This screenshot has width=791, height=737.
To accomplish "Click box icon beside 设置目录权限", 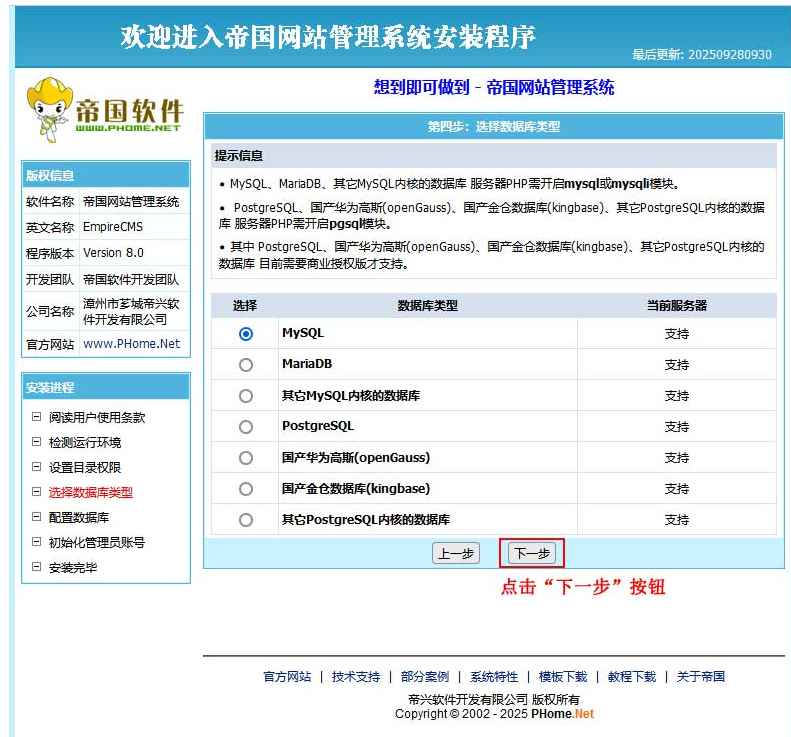I will pyautogui.click(x=36, y=467).
